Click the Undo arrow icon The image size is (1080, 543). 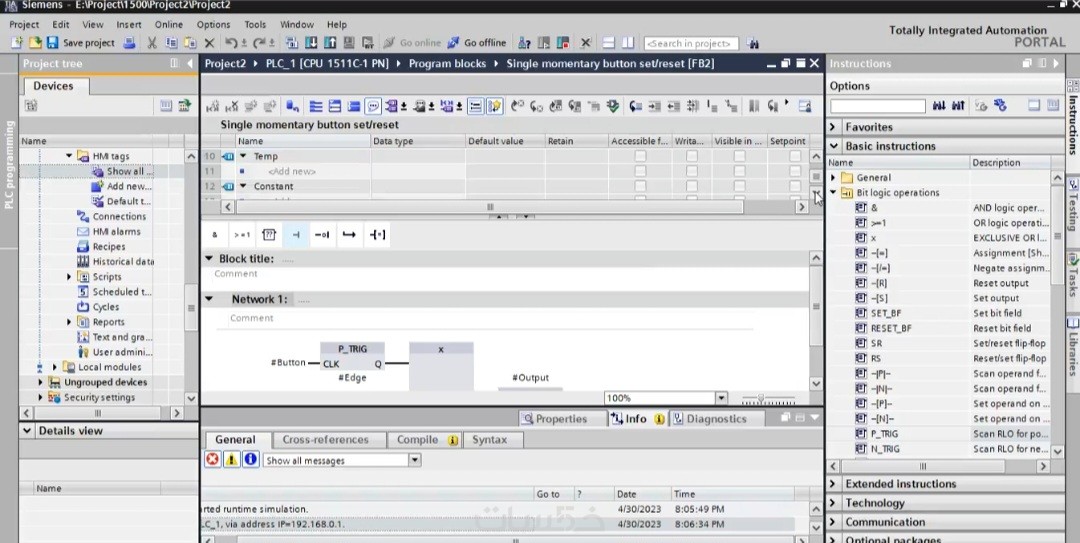click(231, 43)
